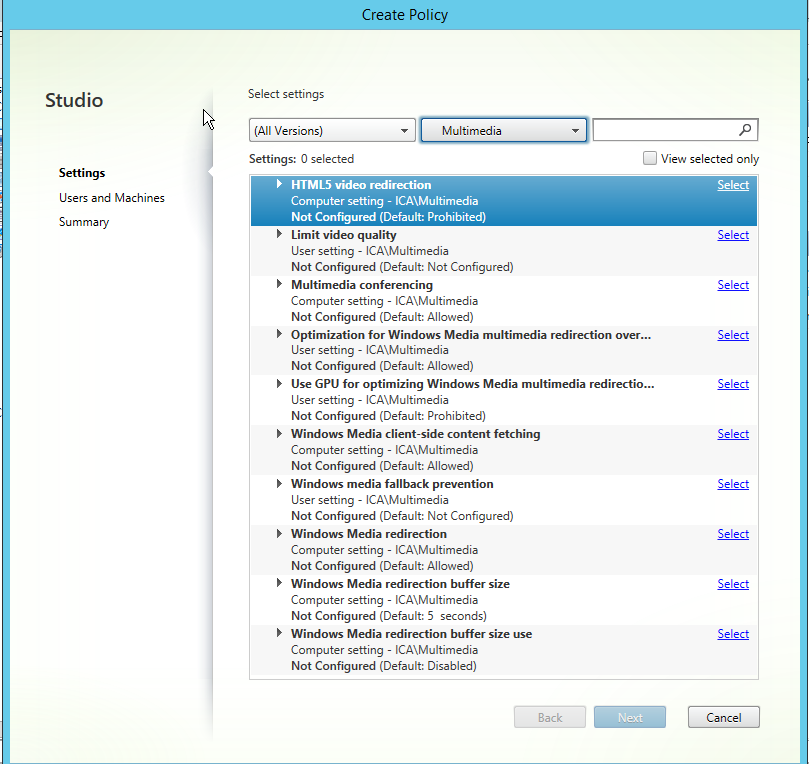Click the Back button
The image size is (809, 764).
point(549,718)
